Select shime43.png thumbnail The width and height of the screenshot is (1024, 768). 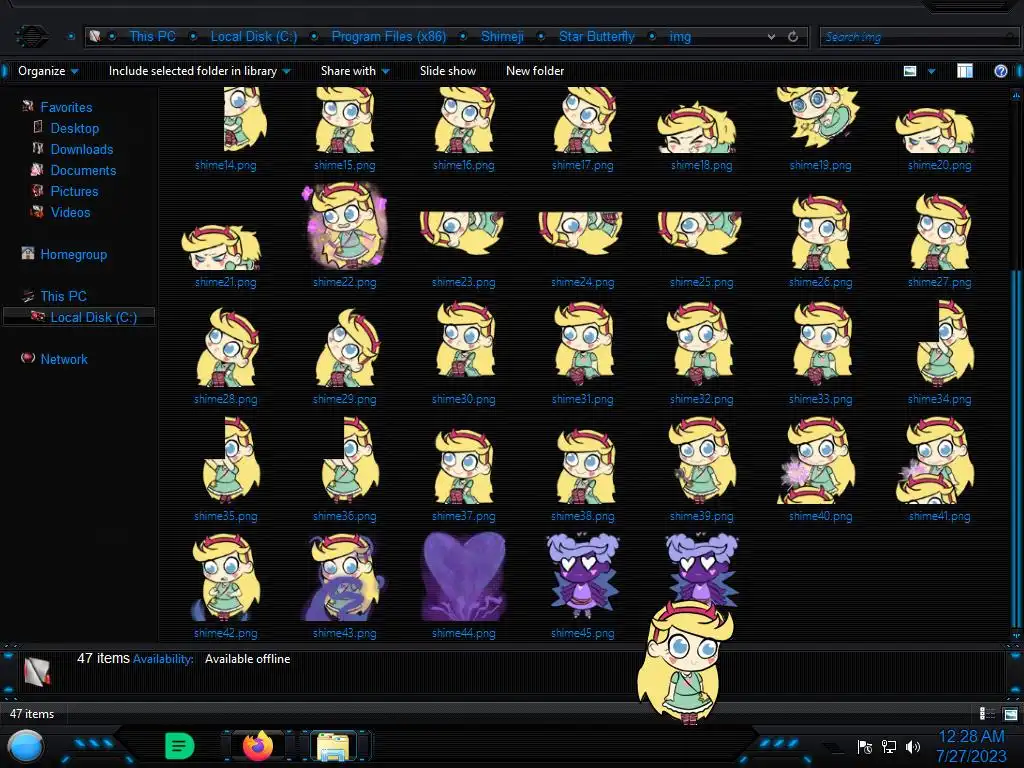pos(345,577)
